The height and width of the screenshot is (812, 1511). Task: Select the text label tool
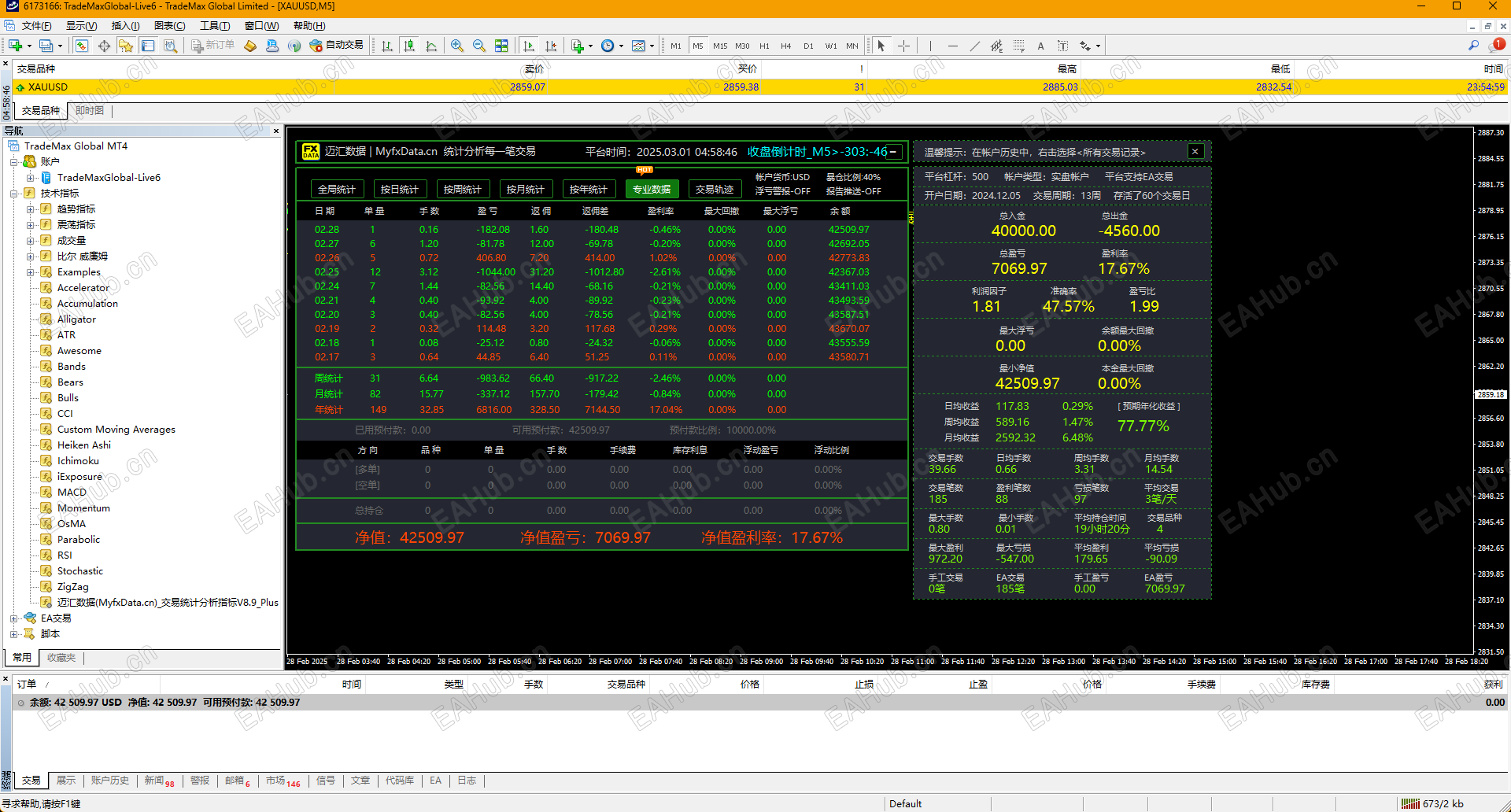[1063, 46]
